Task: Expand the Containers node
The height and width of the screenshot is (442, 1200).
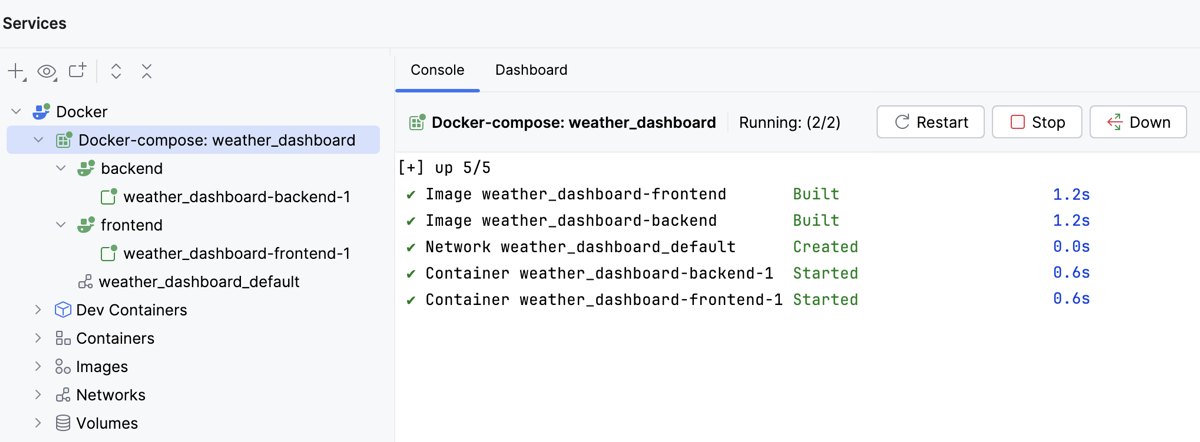Action: 39,338
